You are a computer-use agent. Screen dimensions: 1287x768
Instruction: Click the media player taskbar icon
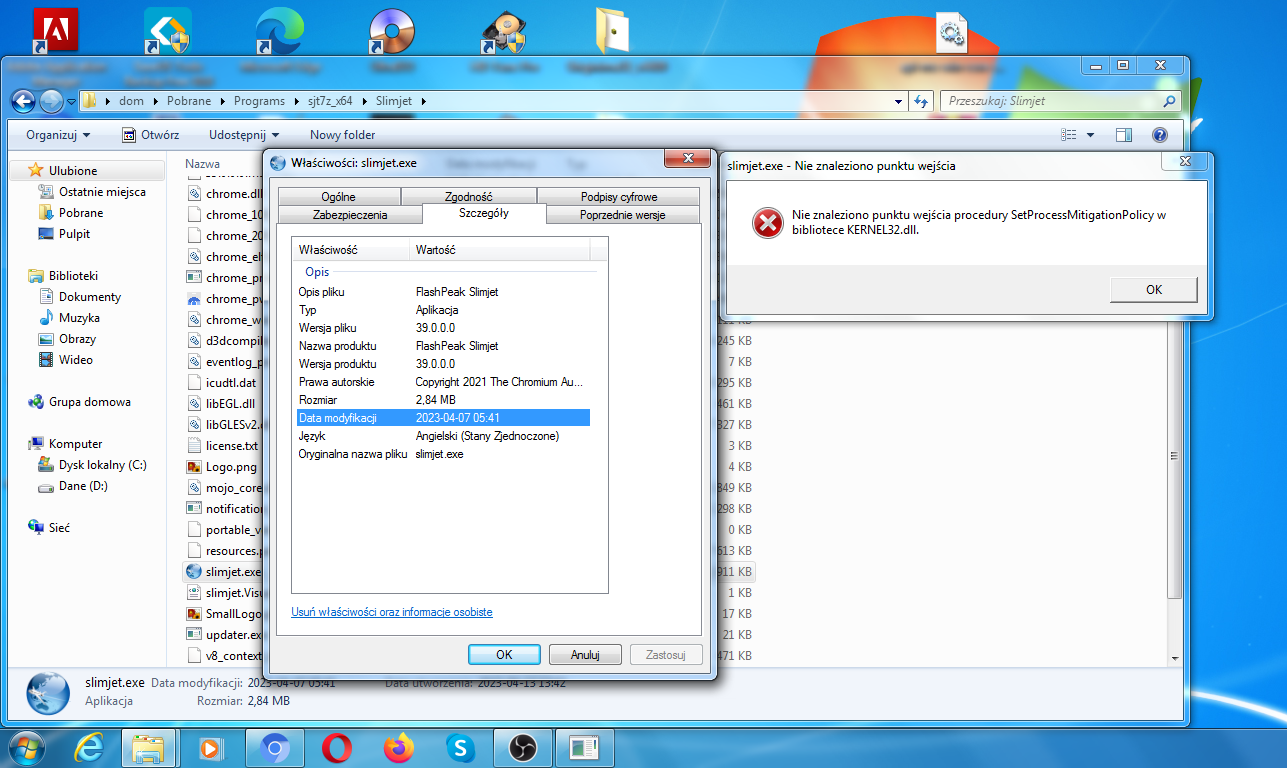(211, 747)
